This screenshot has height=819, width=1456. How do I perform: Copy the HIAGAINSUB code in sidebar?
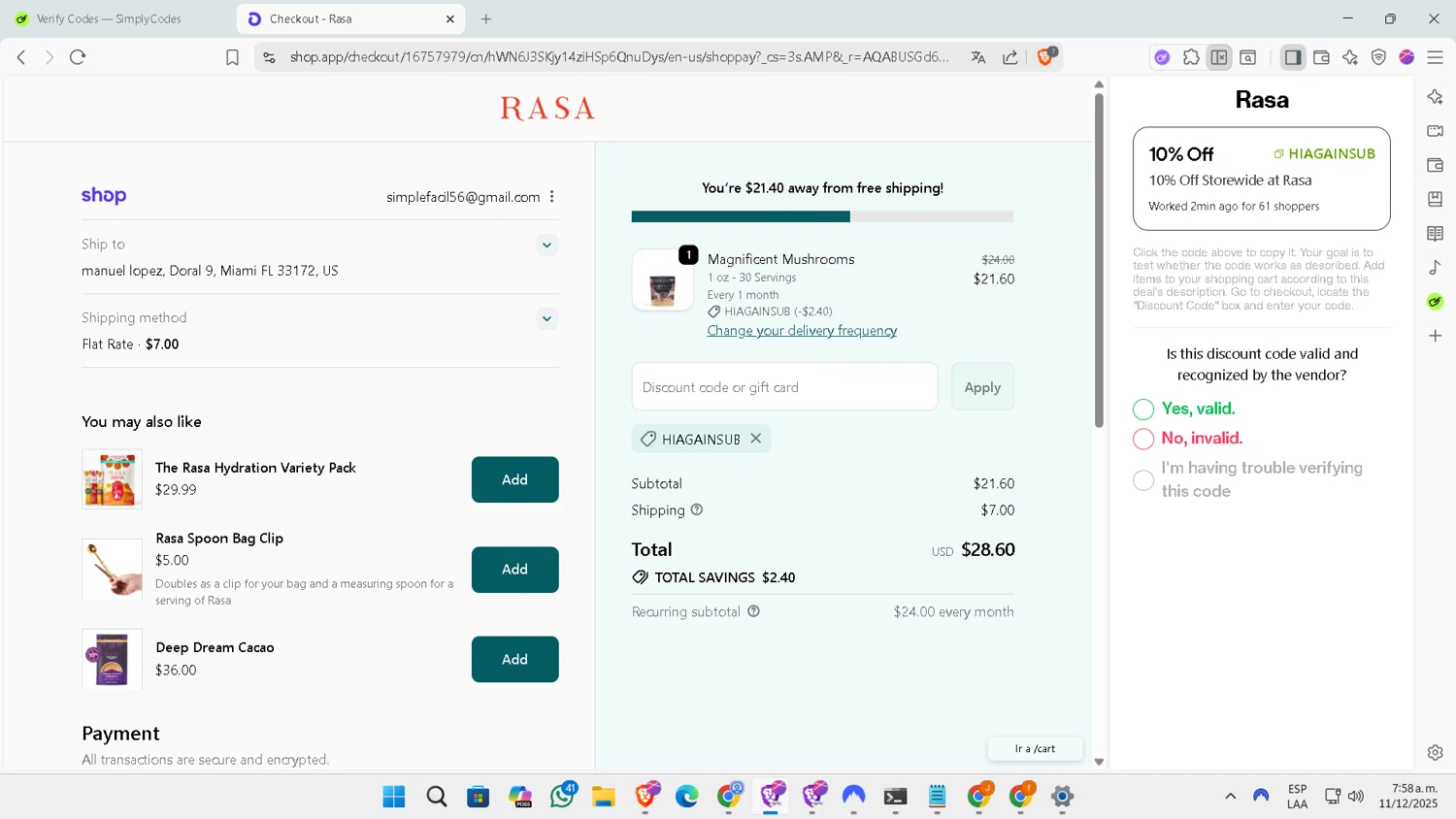(1324, 153)
